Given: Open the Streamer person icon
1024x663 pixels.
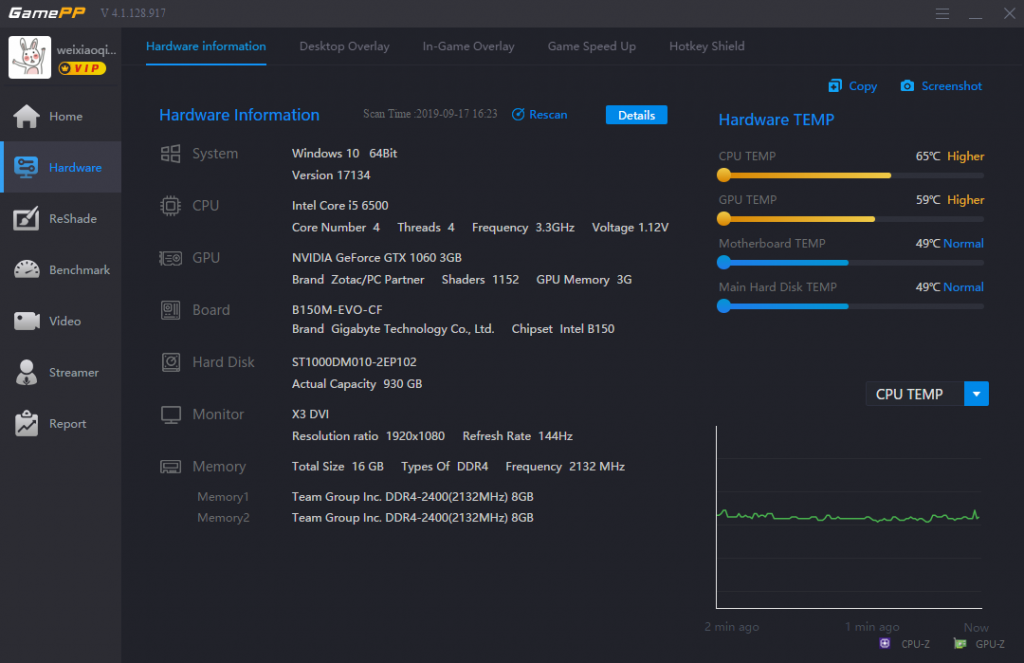Looking at the screenshot, I should point(26,372).
